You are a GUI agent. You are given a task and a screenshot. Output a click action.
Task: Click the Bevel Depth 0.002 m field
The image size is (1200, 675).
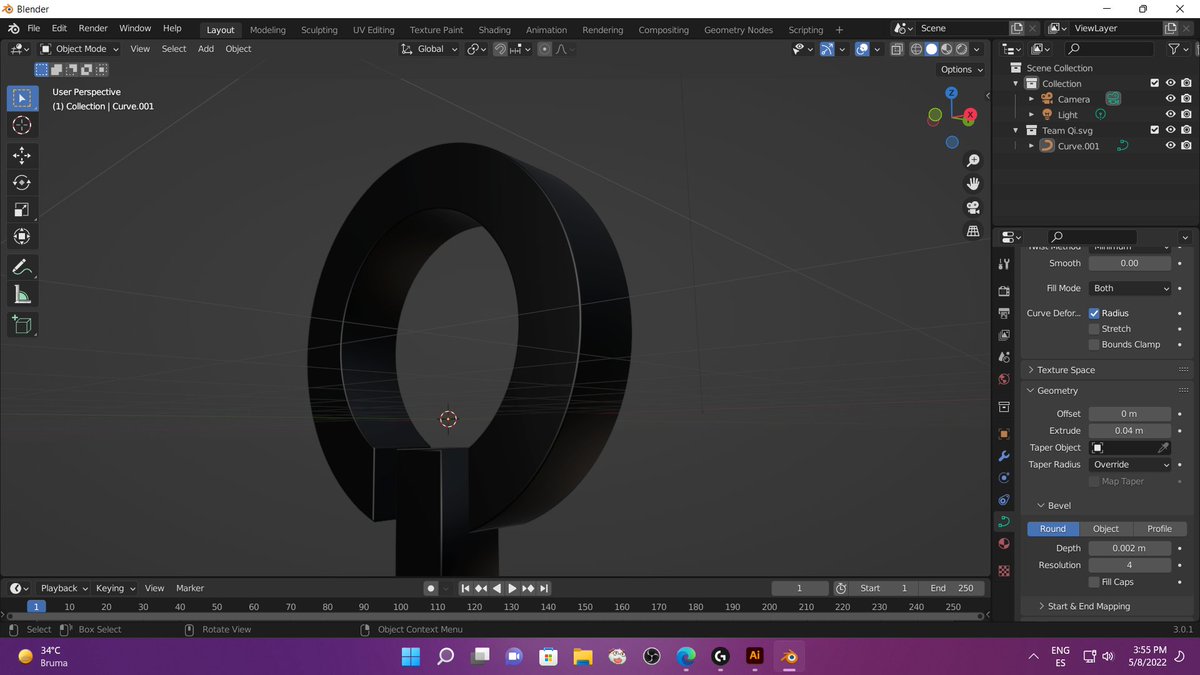(x=1130, y=548)
